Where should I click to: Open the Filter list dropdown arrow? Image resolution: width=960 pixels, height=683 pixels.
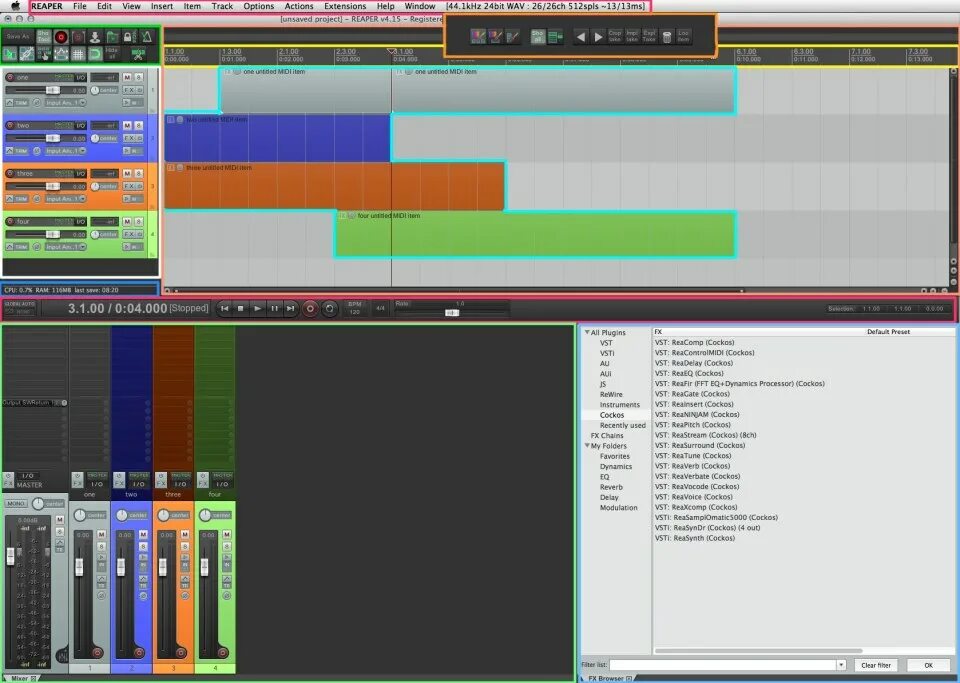(841, 665)
